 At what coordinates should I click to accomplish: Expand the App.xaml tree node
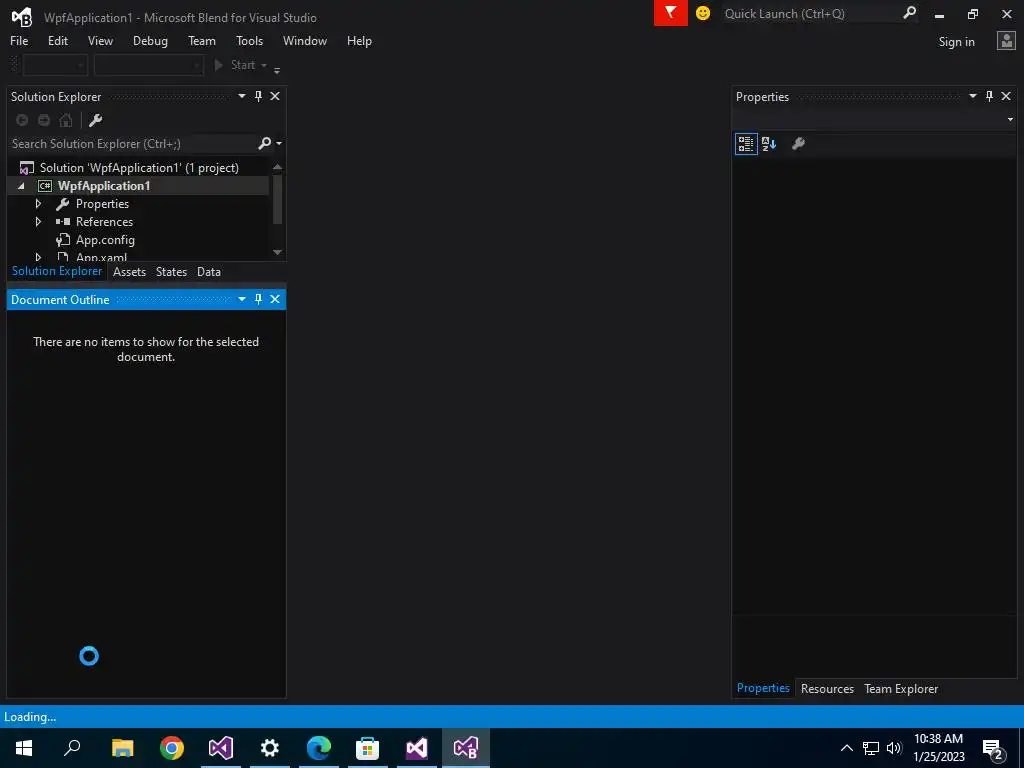point(38,257)
